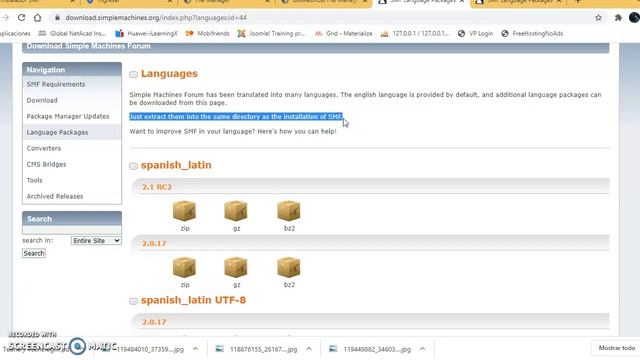Bookmark this page with star icon
The width and height of the screenshot is (640, 360).
(x=598, y=18)
